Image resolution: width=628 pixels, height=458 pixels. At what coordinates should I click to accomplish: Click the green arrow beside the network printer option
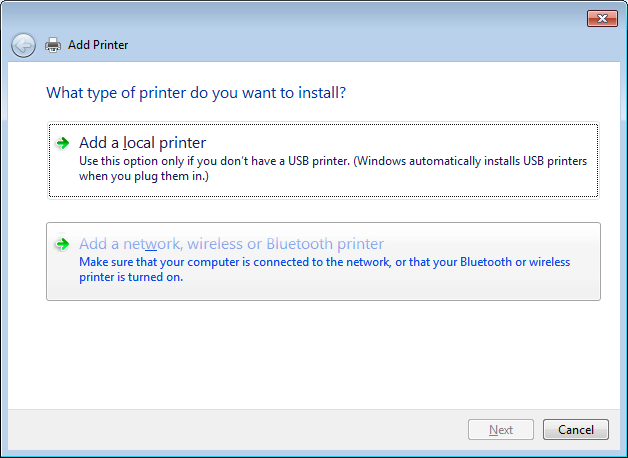click(x=63, y=244)
